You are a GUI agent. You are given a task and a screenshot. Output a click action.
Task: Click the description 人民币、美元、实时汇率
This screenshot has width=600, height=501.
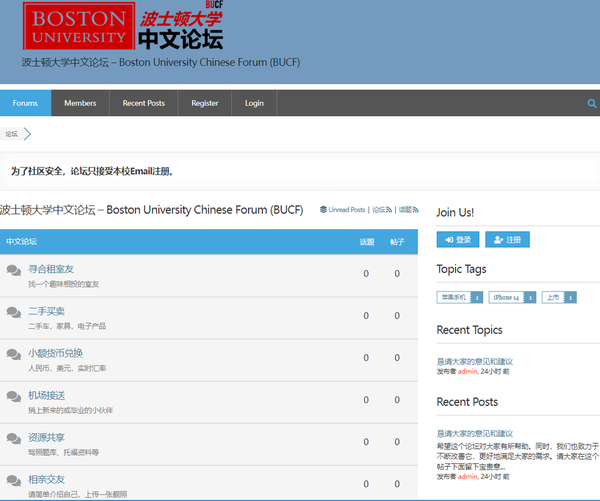[67, 368]
